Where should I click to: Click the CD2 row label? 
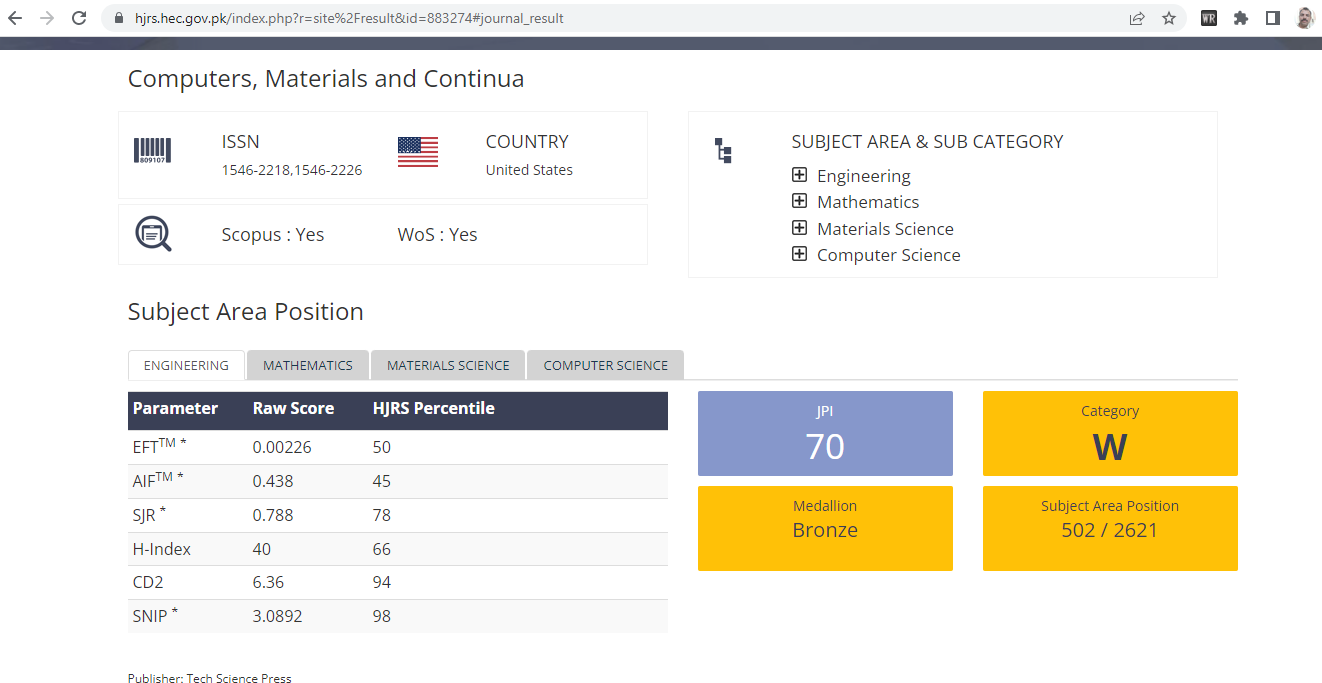point(147,582)
